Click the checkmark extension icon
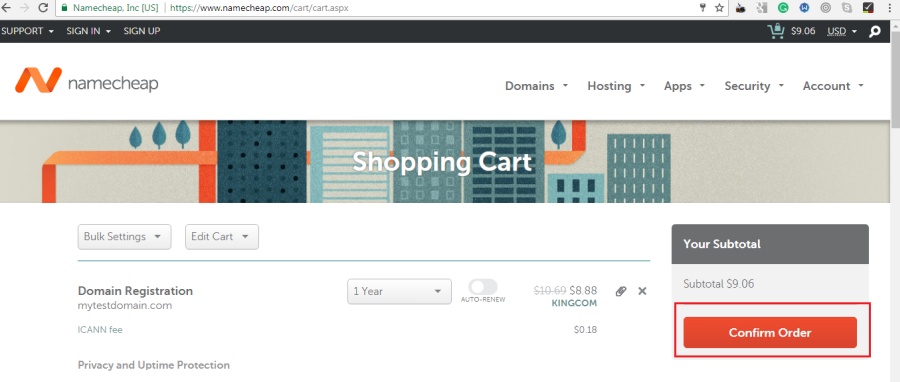The width and height of the screenshot is (900, 382). click(x=868, y=8)
